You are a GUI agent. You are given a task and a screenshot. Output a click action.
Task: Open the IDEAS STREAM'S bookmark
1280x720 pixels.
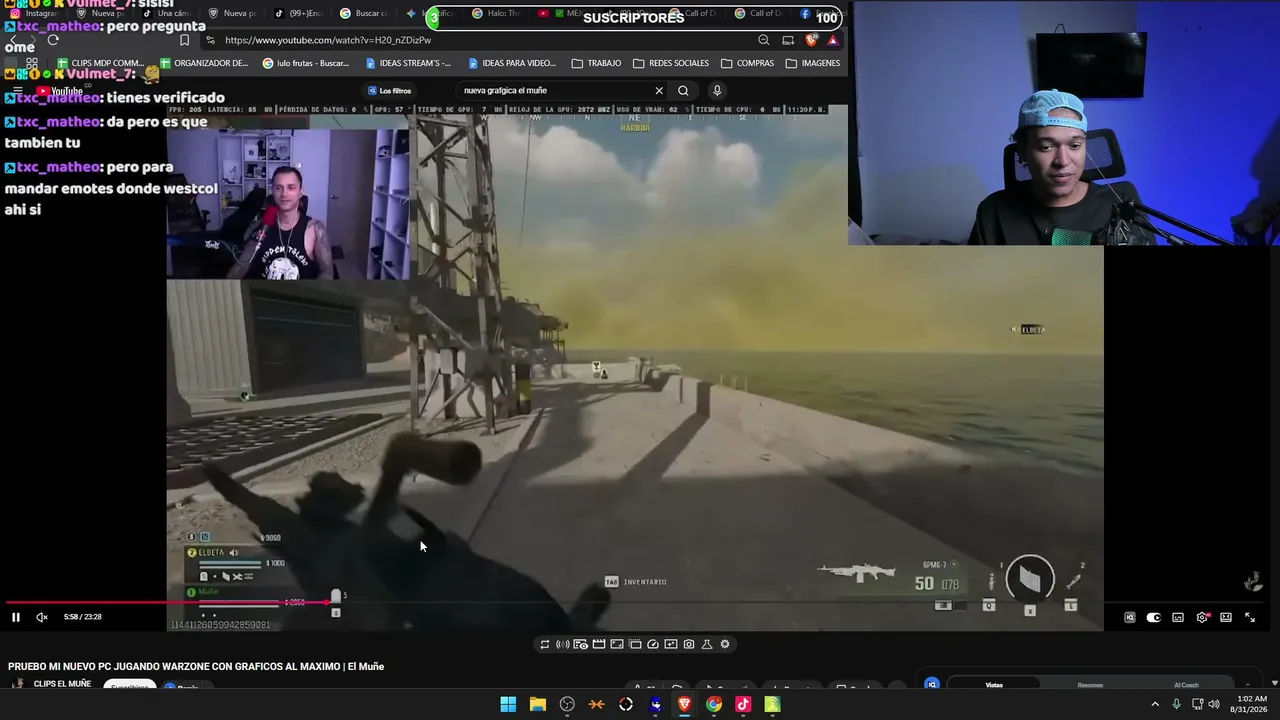point(408,63)
